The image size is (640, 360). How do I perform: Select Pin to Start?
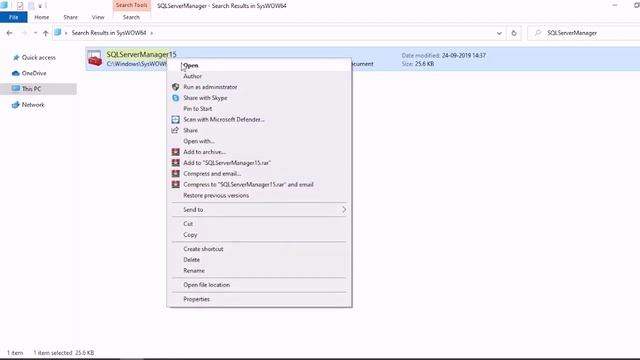tap(259, 109)
